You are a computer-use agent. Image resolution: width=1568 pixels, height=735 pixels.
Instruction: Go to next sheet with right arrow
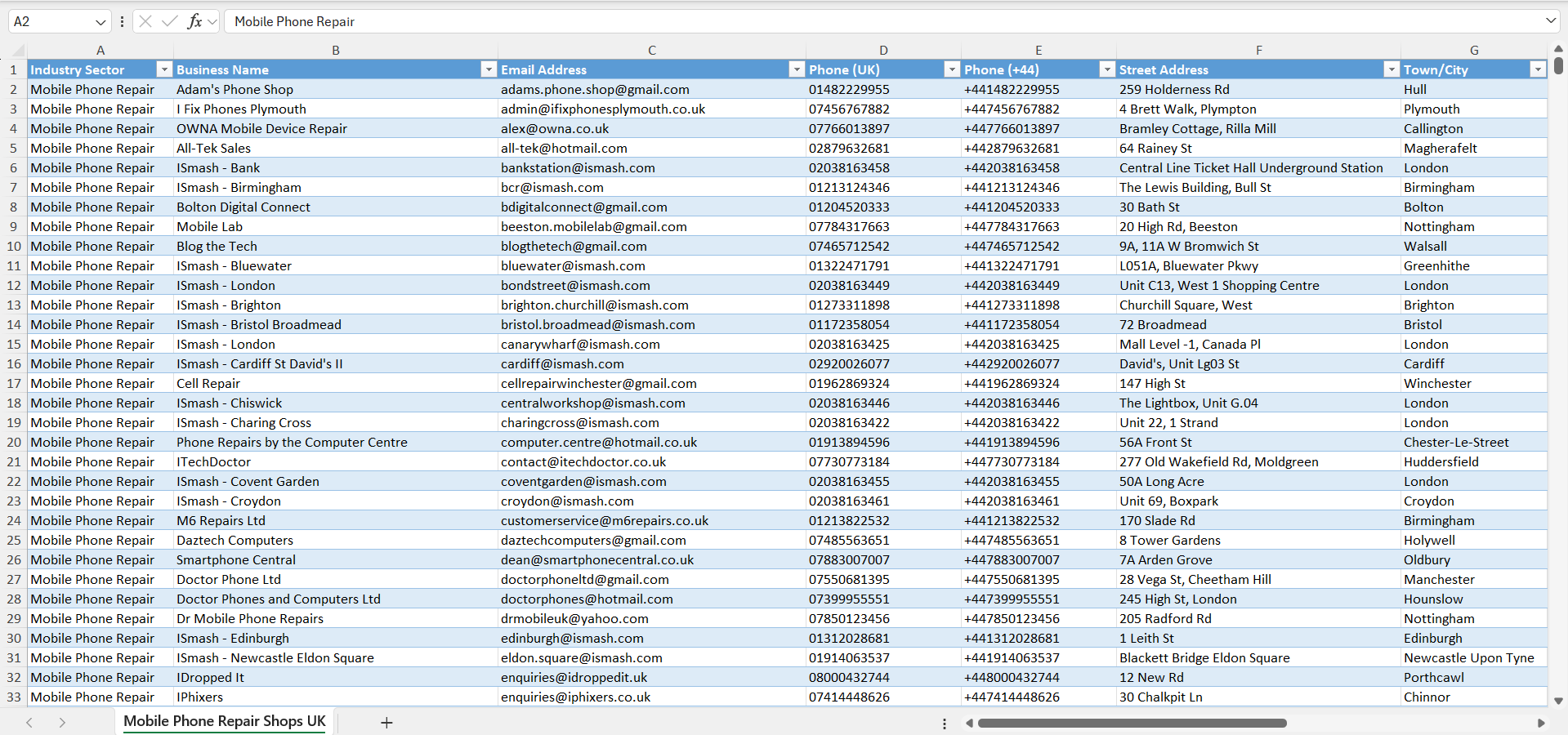[x=62, y=723]
